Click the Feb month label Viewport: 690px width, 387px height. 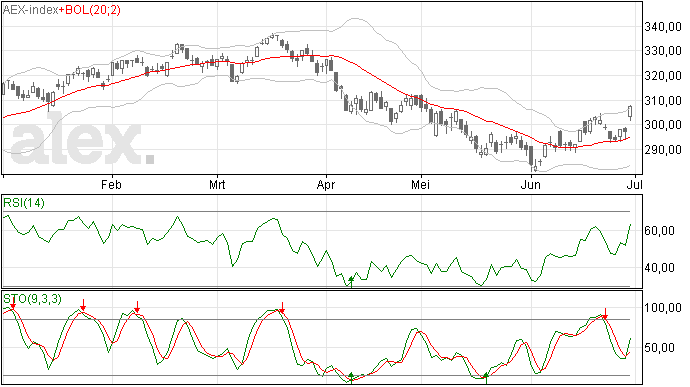tap(111, 184)
